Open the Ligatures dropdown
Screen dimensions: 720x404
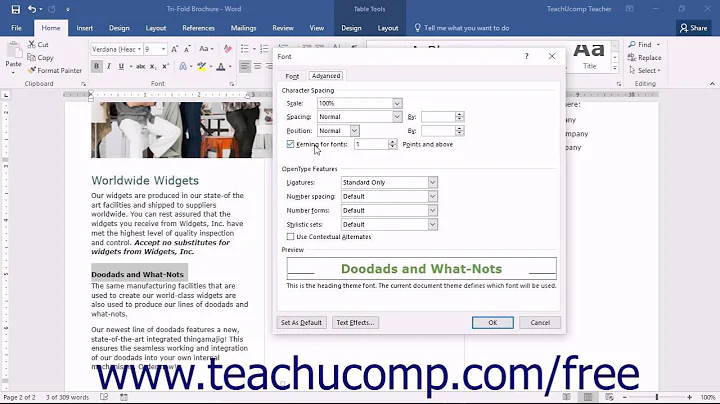(433, 182)
